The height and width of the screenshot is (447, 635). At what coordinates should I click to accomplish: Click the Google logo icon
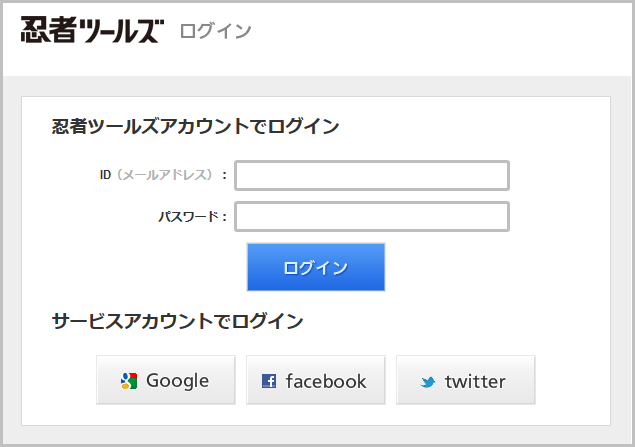(128, 381)
